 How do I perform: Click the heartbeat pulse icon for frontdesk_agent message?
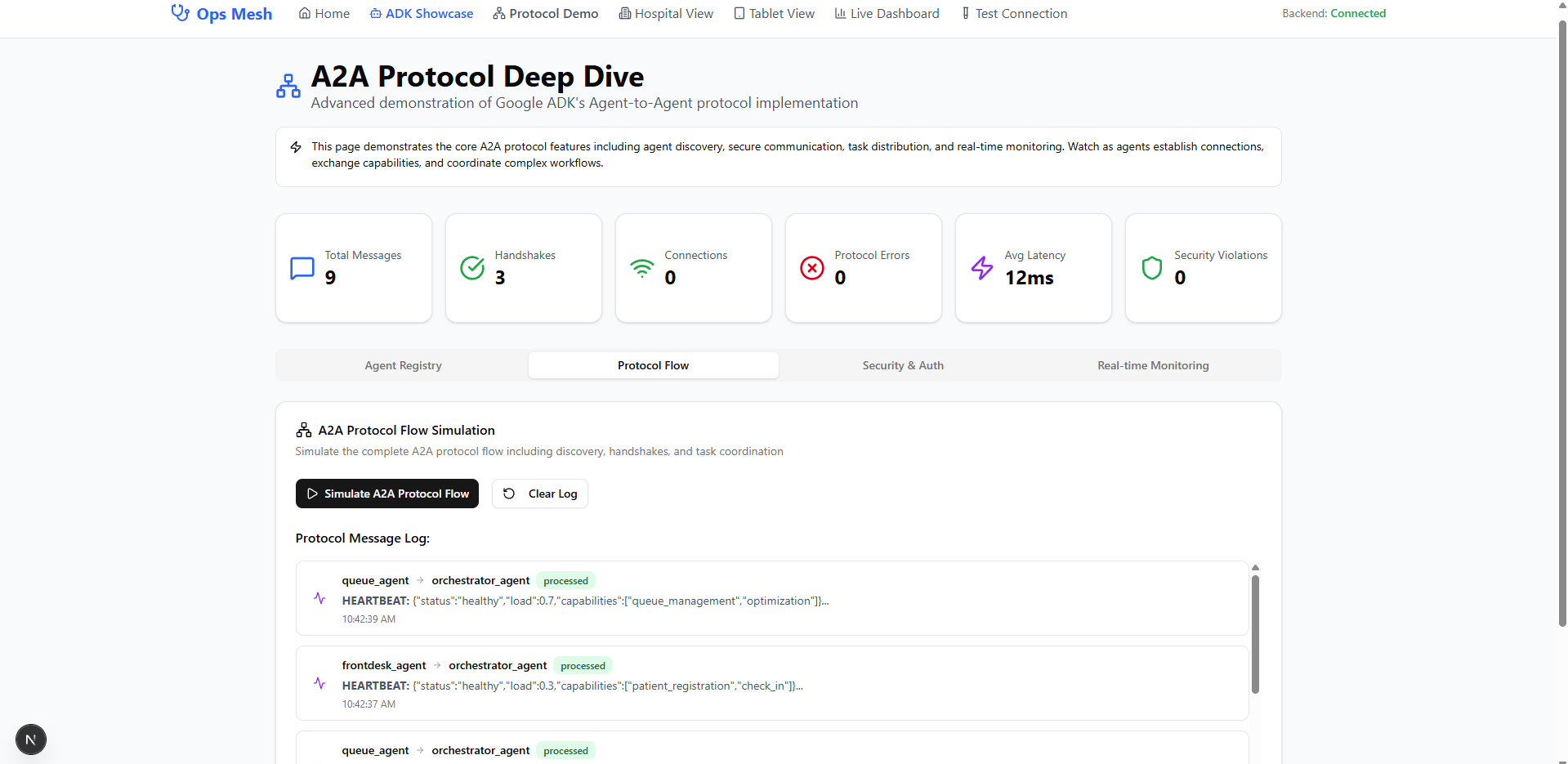pos(319,683)
